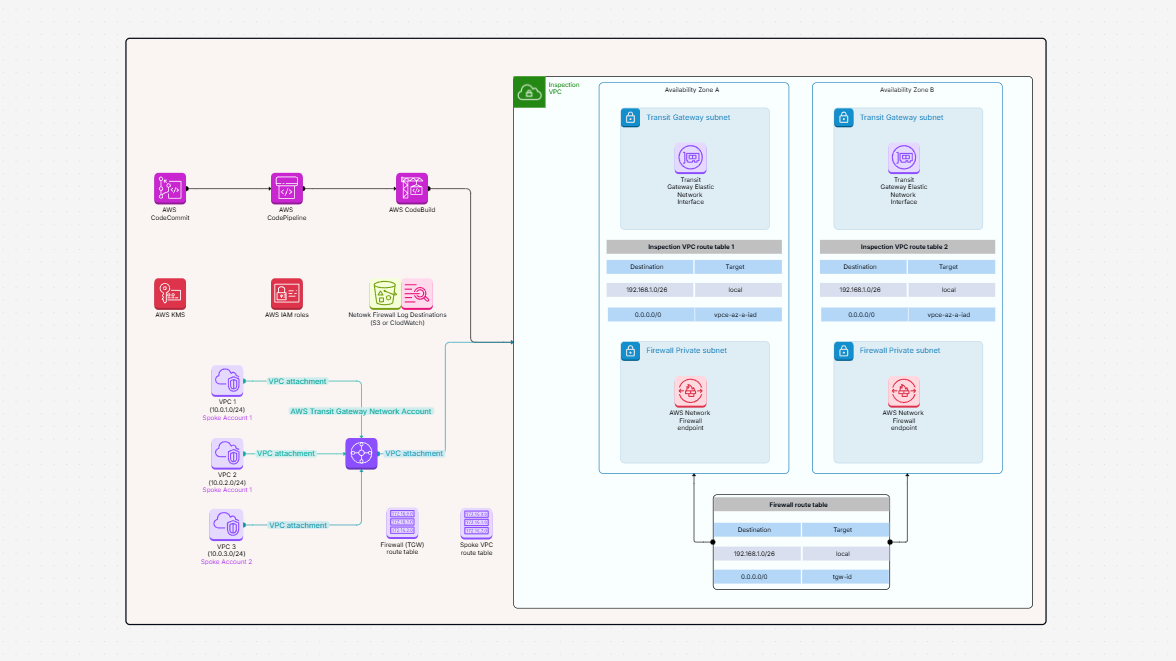This screenshot has width=1176, height=661.
Task: Switch to the Availability Zone B section
Action: pos(906,89)
